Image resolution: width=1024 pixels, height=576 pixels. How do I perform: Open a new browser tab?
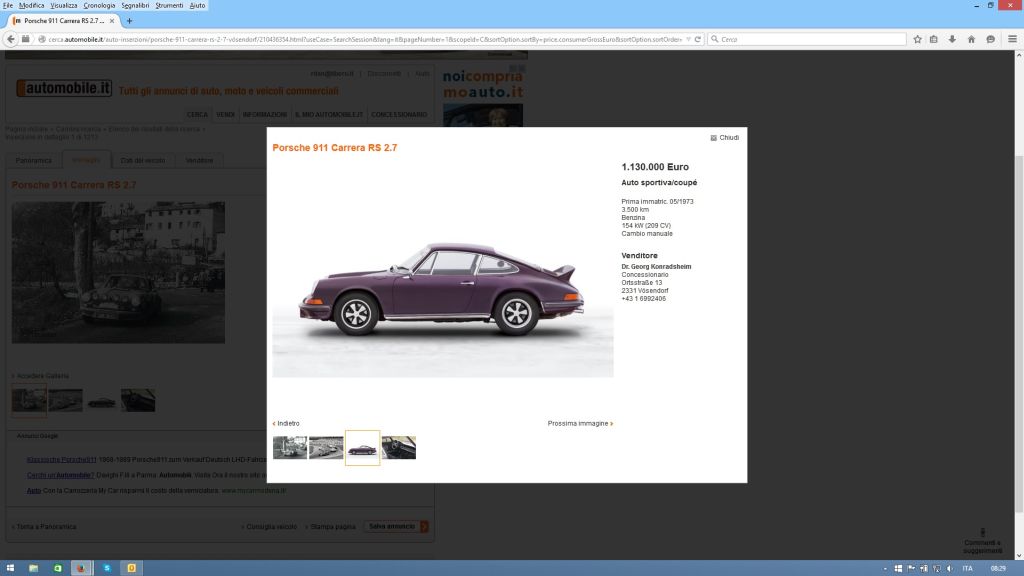pyautogui.click(x=129, y=21)
